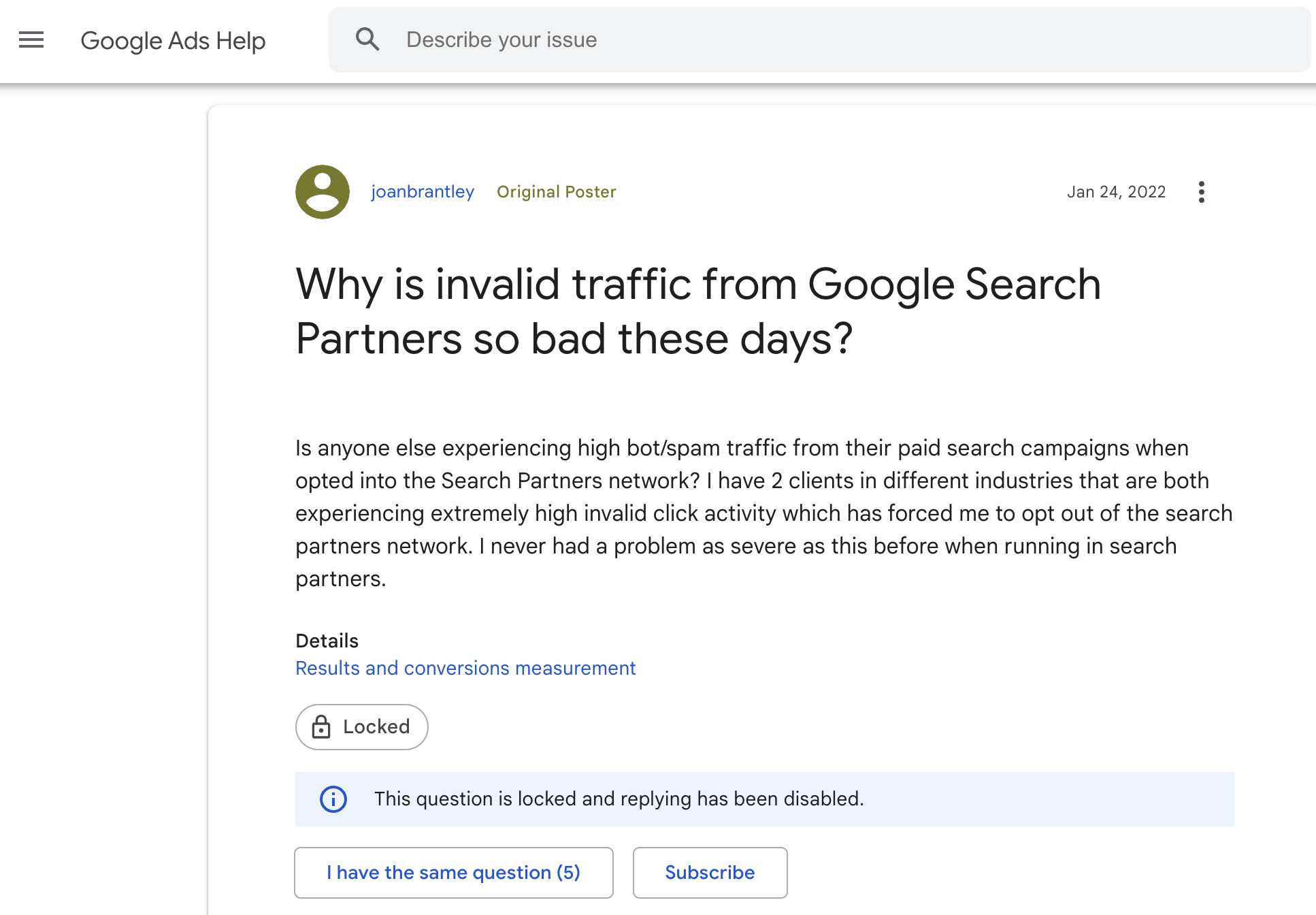Click joanbrantley's profile avatar

click(x=323, y=192)
